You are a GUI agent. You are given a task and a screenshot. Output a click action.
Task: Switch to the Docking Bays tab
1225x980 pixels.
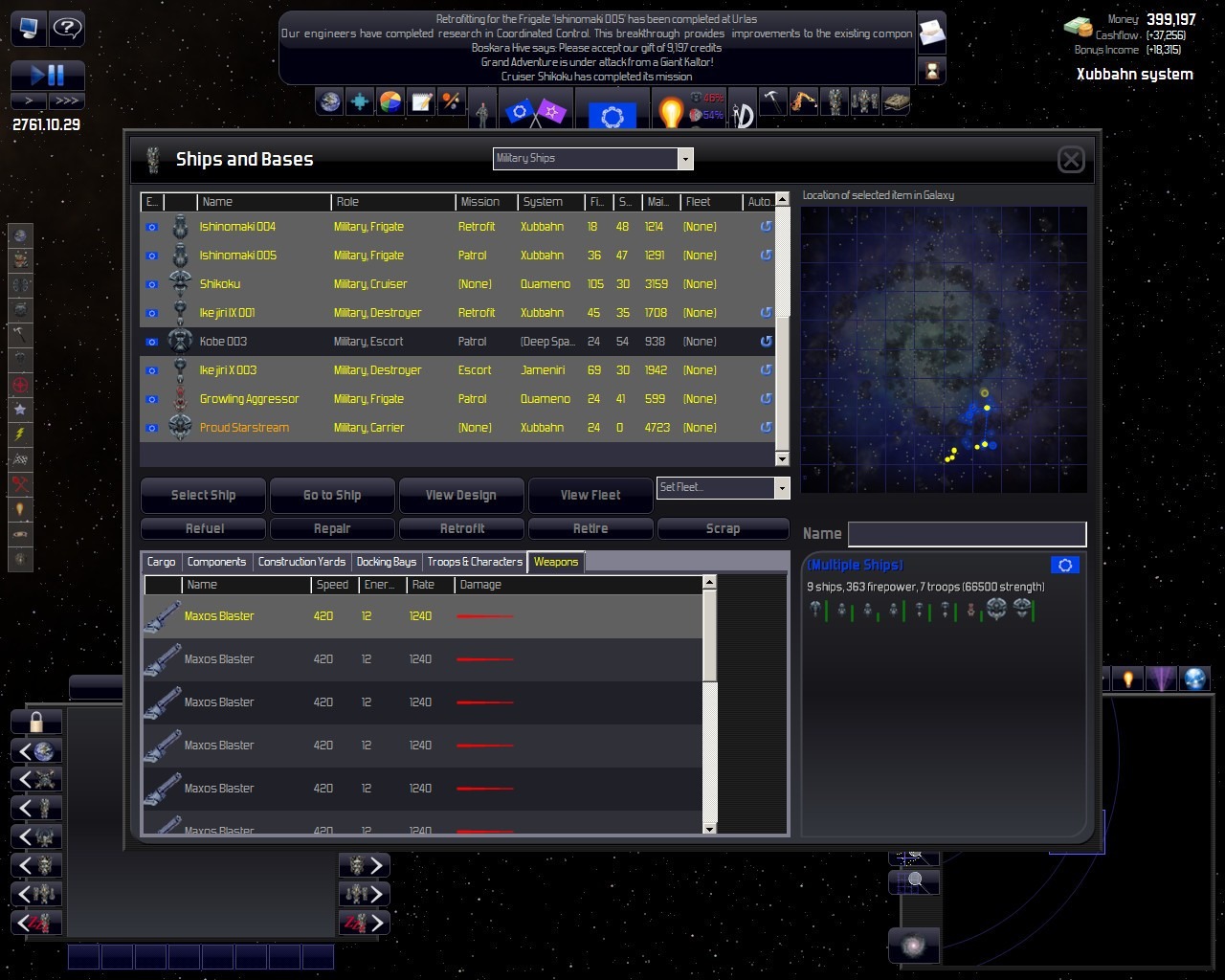387,562
